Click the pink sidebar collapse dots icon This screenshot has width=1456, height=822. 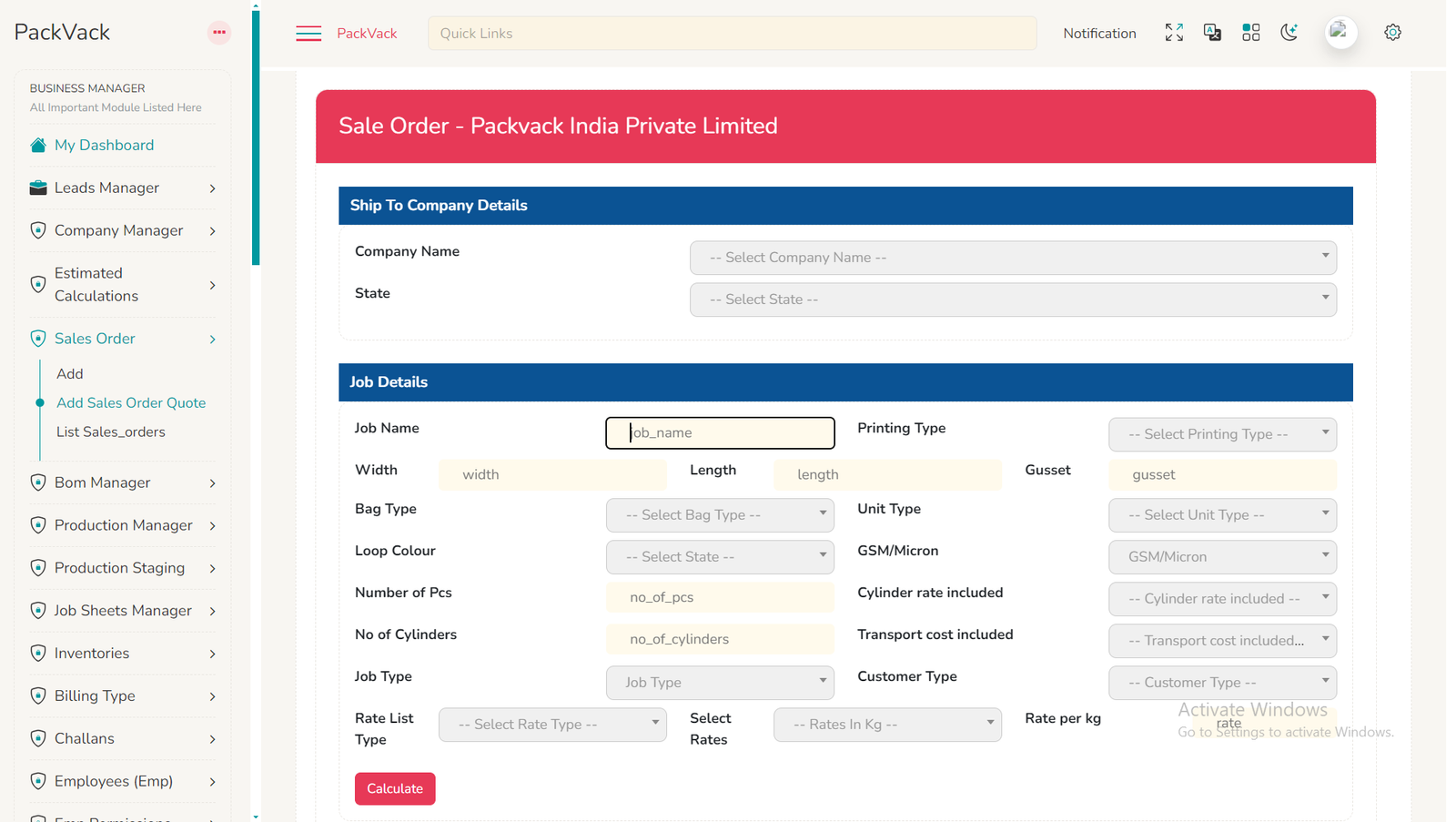pyautogui.click(x=219, y=33)
